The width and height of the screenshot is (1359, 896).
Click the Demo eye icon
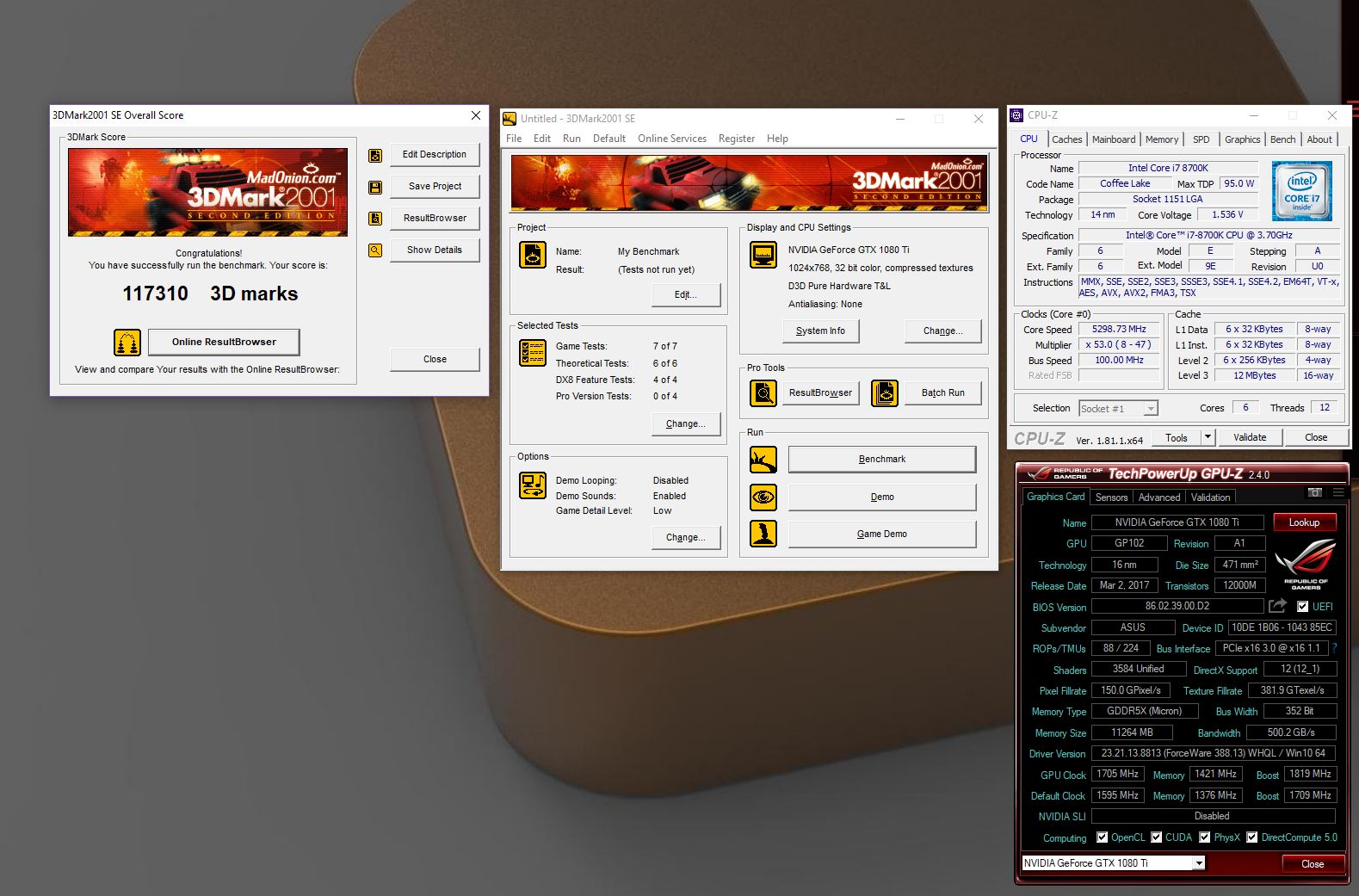(x=763, y=497)
